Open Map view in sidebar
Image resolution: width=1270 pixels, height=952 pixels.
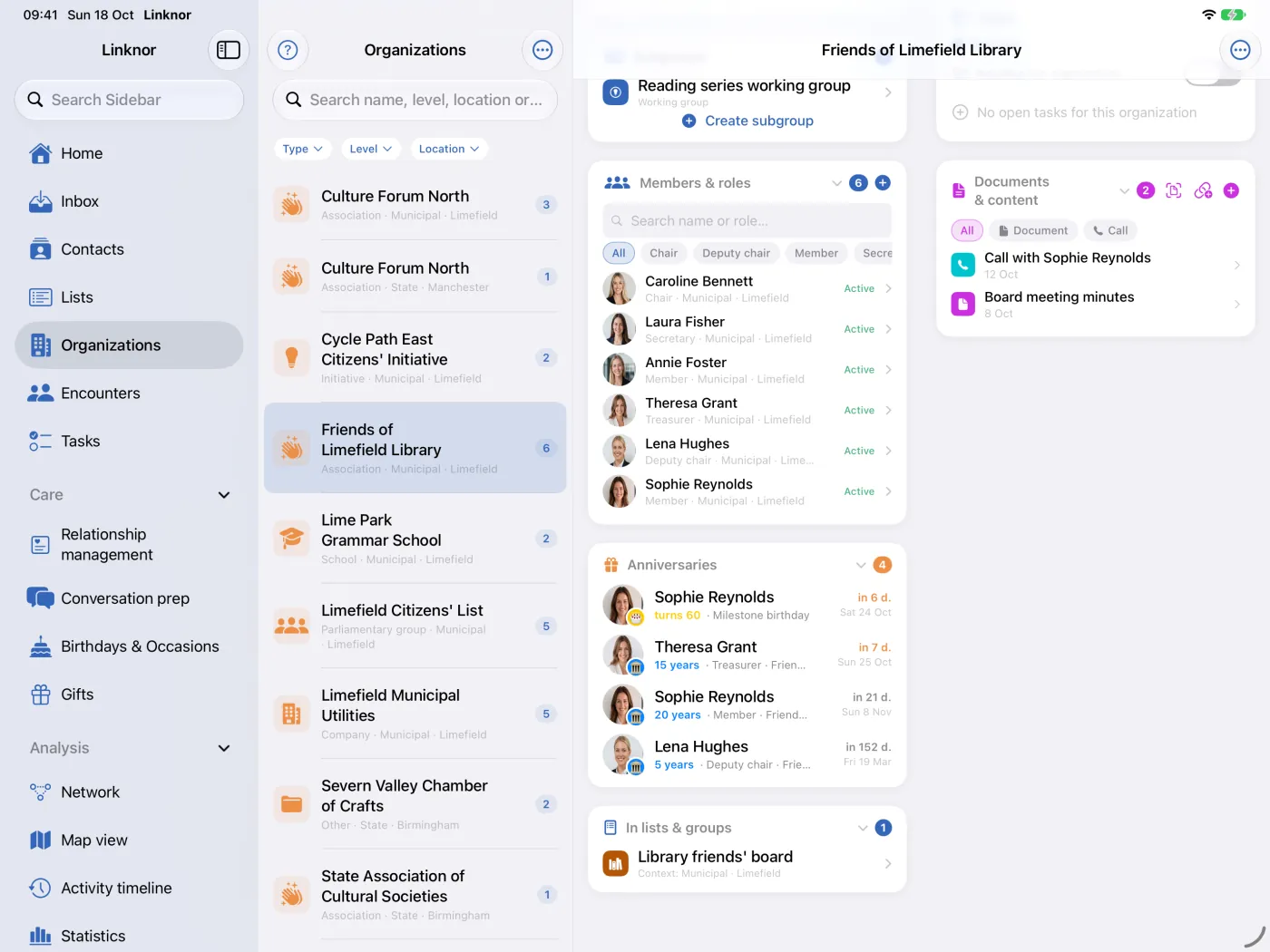(129, 840)
